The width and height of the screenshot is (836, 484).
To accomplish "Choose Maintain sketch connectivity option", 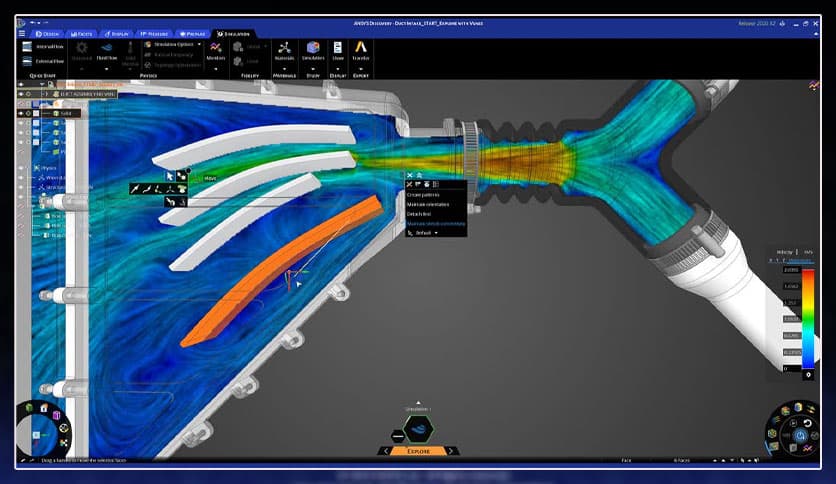I will click(x=436, y=223).
